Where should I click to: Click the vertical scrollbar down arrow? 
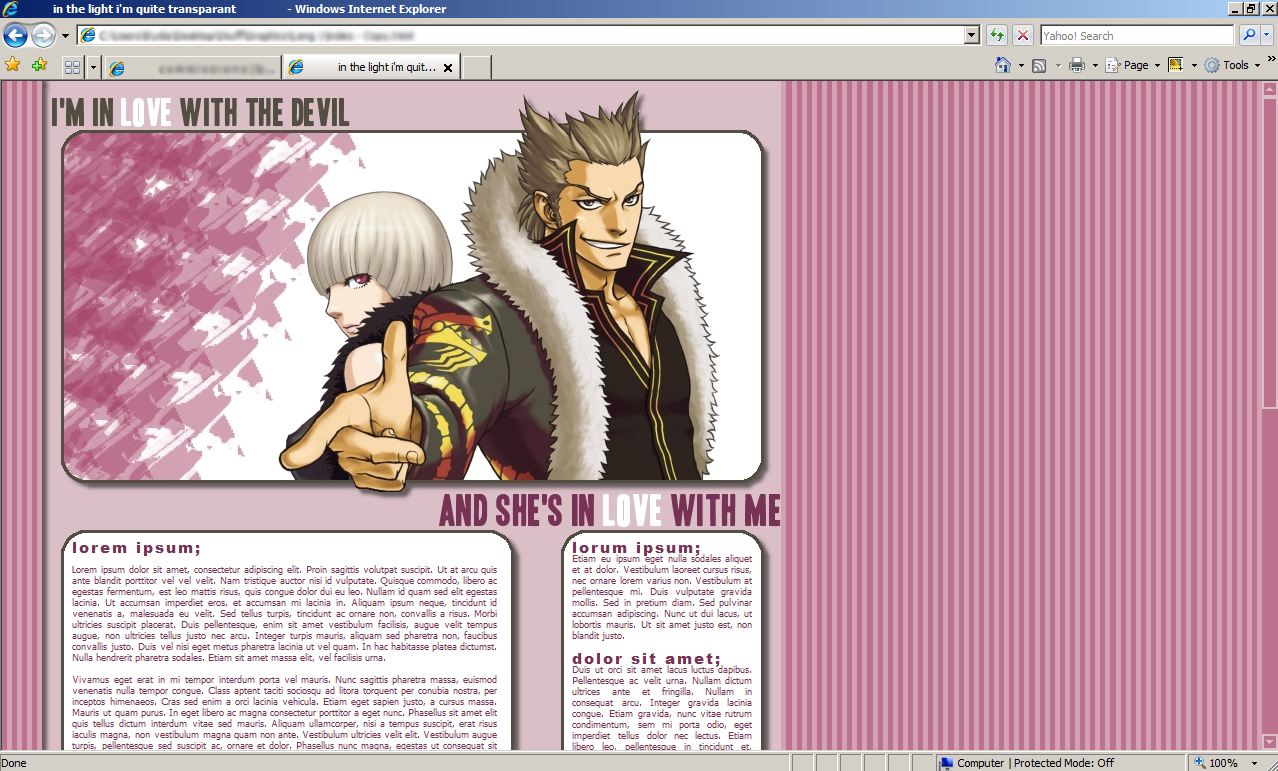1269,741
